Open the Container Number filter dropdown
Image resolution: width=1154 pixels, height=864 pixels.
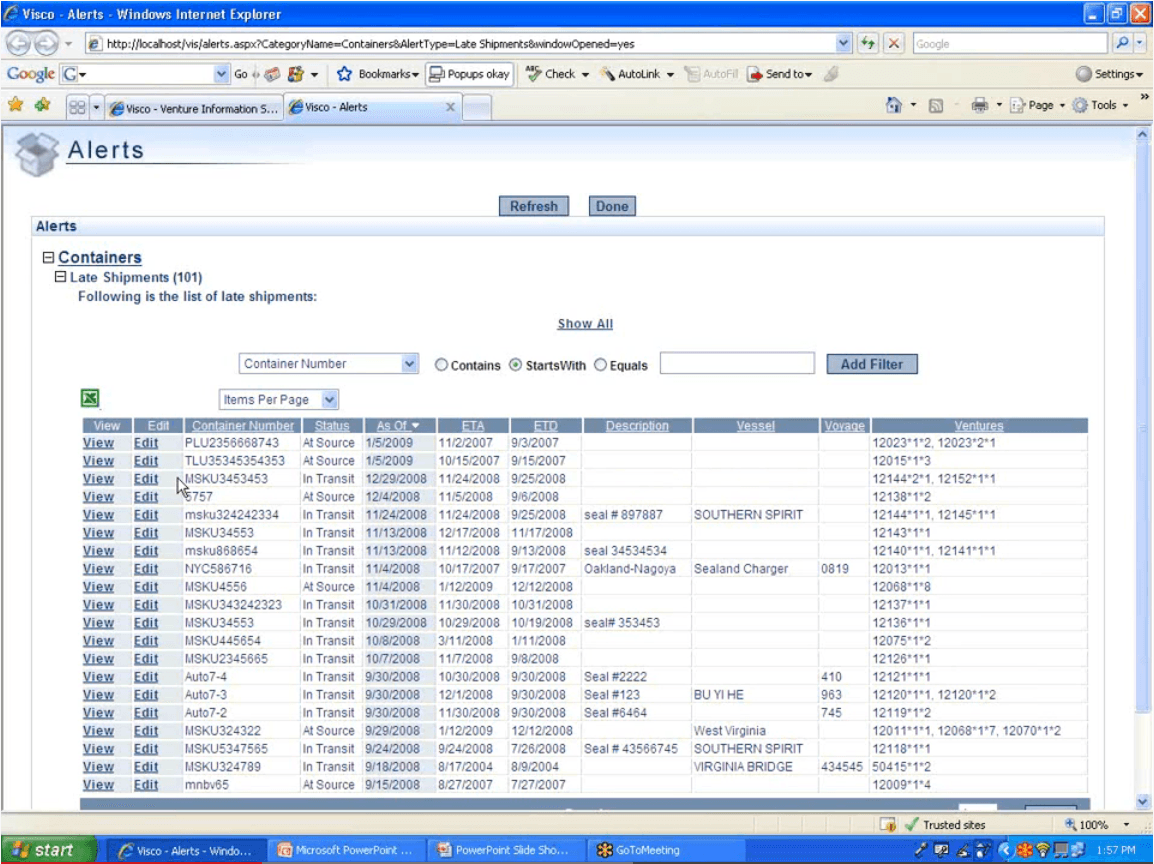coord(329,365)
